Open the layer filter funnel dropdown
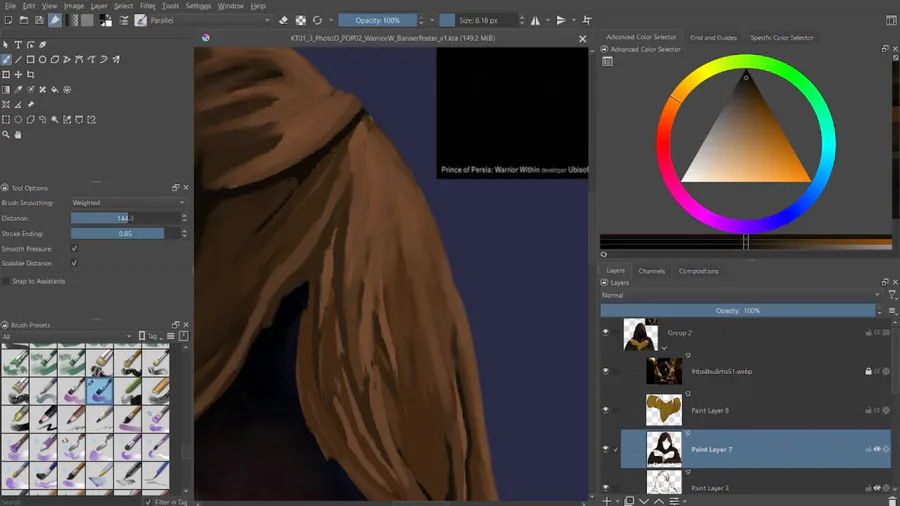Image resolution: width=900 pixels, height=506 pixels. click(x=893, y=295)
